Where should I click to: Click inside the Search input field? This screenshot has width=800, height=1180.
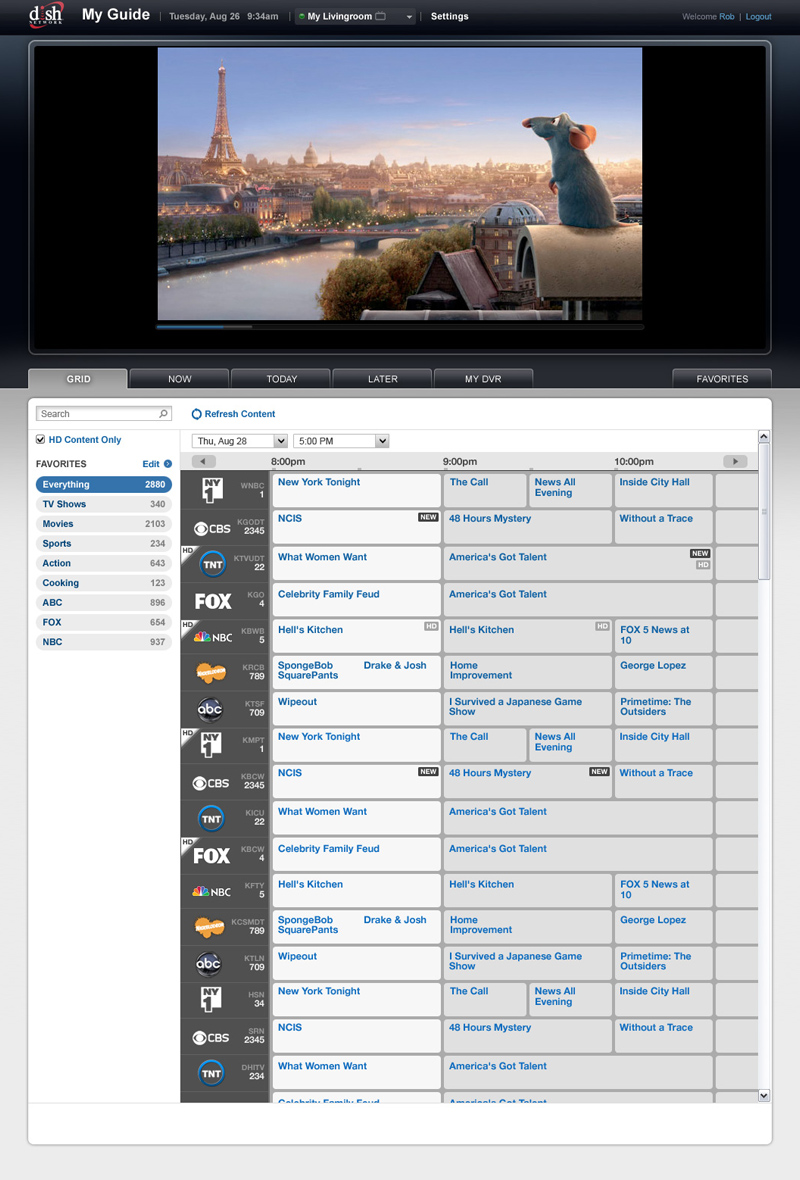96,414
